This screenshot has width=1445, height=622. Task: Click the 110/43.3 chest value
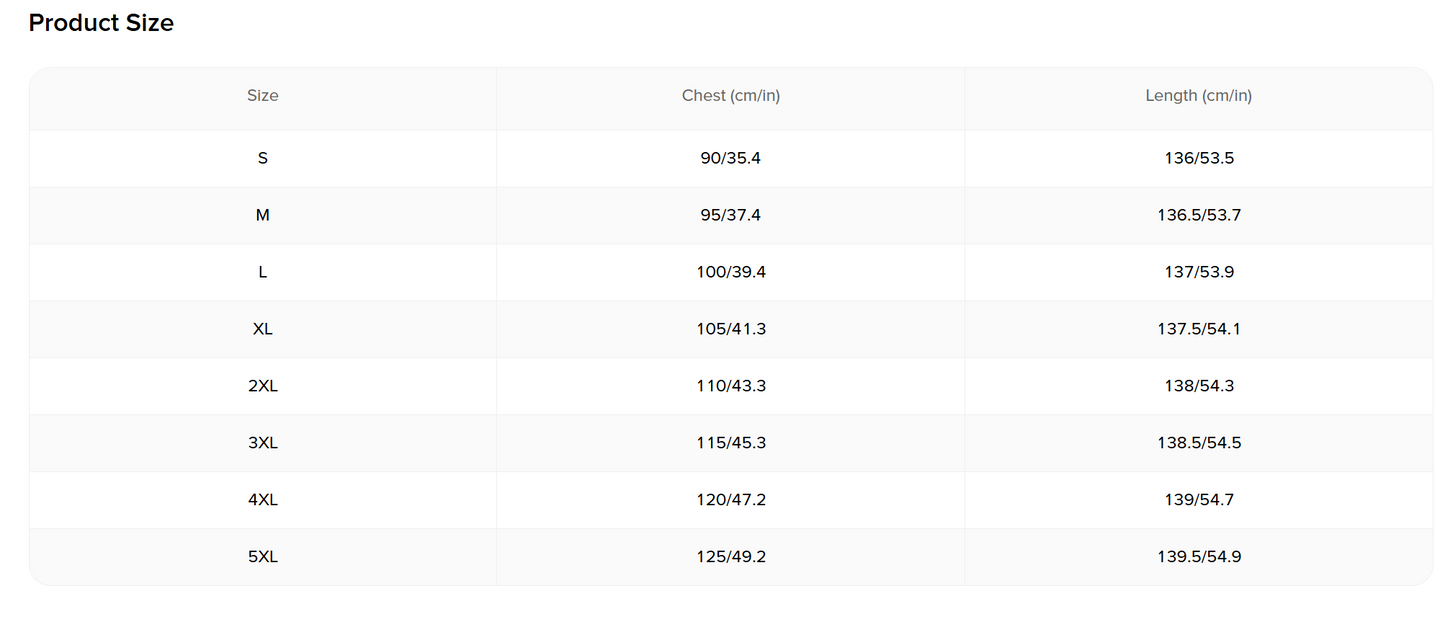[x=731, y=386]
